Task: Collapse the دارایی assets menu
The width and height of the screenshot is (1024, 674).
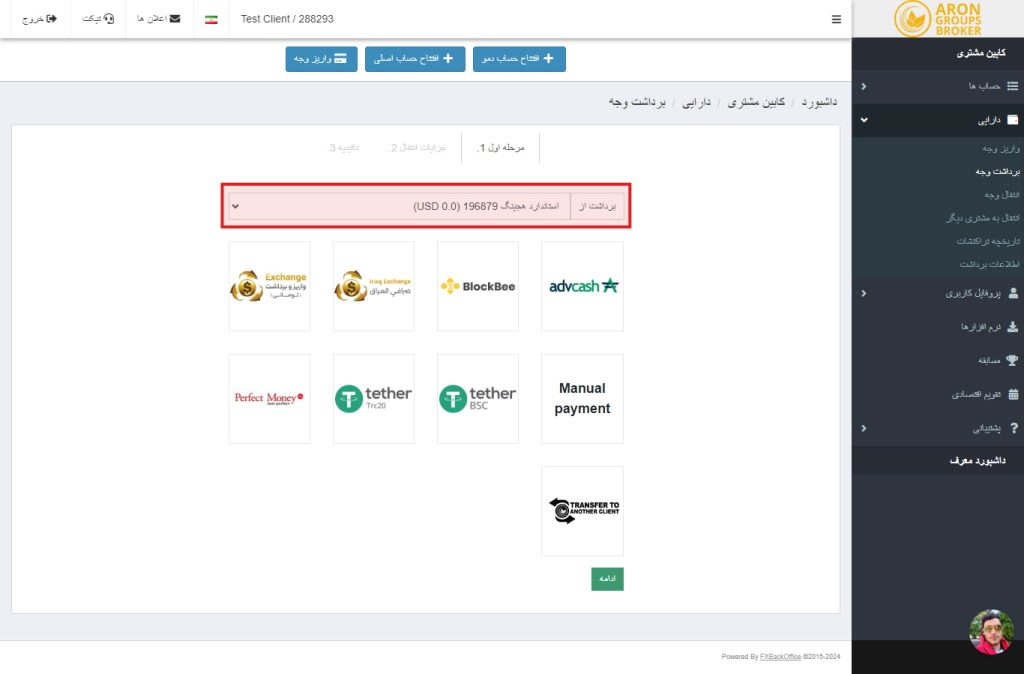Action: pyautogui.click(x=938, y=120)
